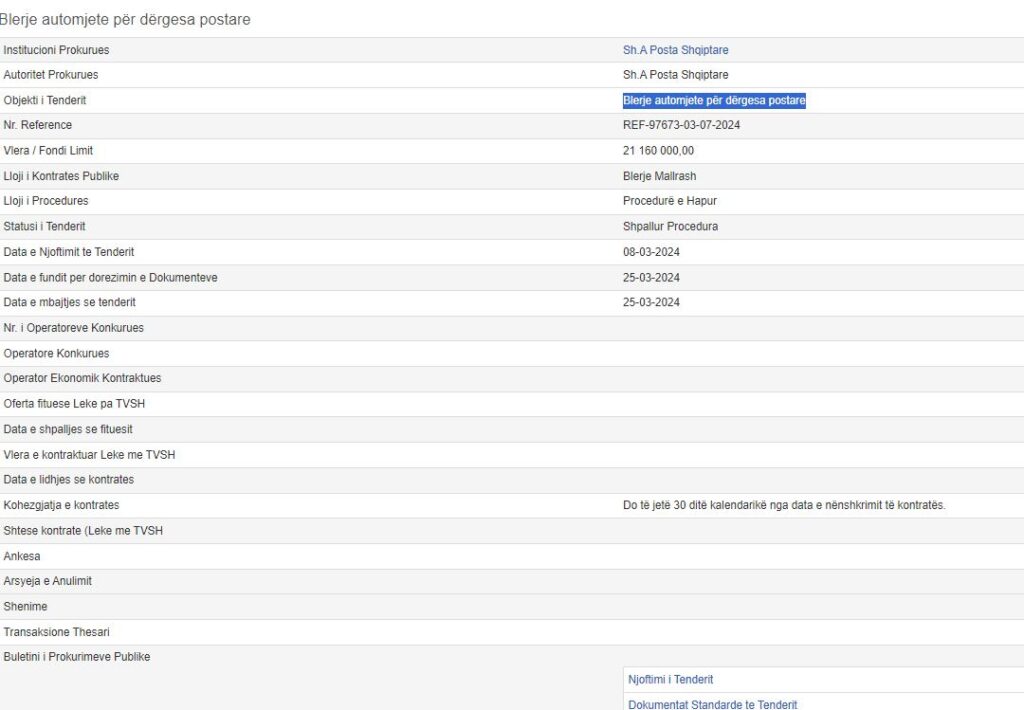Click the tender notice date 08-03-2024
The image size is (1024, 710).
click(x=651, y=252)
